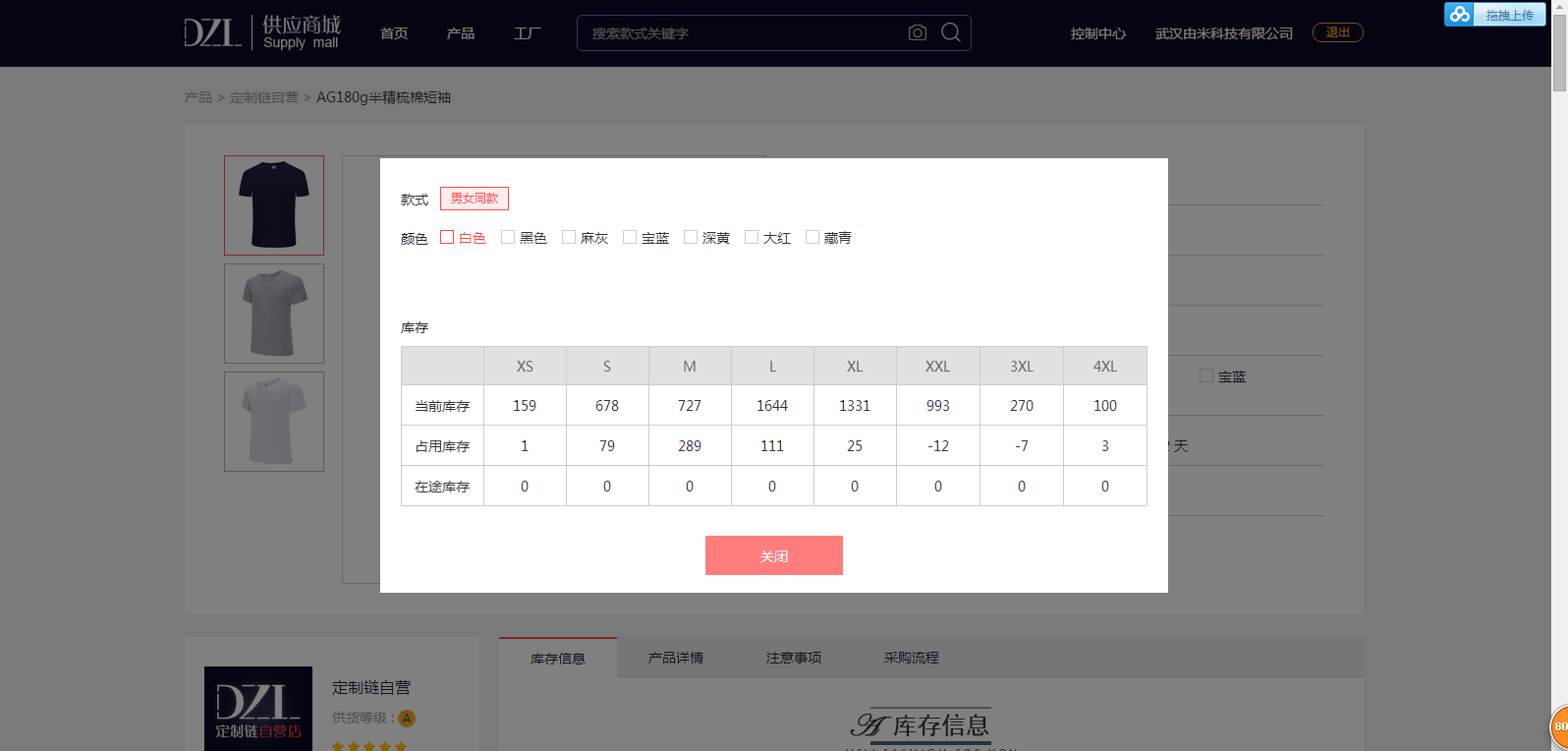Click the DZL store logo image
Image resolution: width=1568 pixels, height=751 pixels.
[x=258, y=709]
